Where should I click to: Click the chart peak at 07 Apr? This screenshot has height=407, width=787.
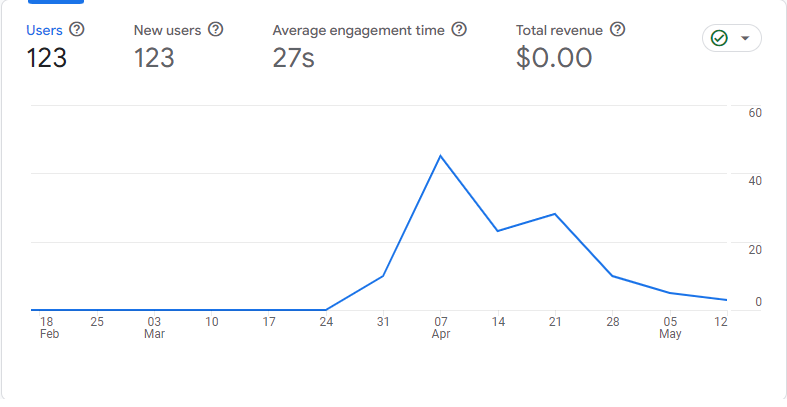(x=440, y=156)
